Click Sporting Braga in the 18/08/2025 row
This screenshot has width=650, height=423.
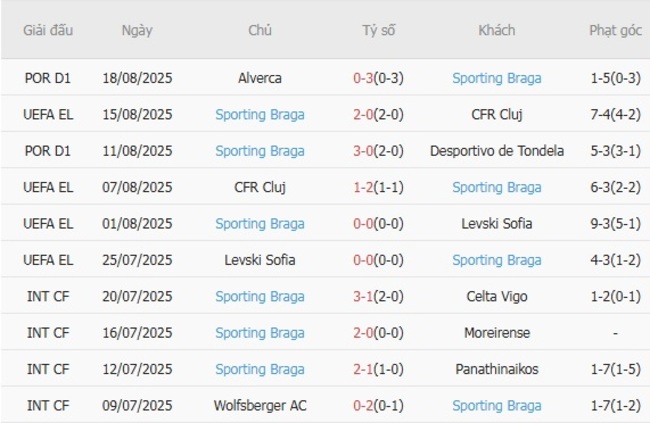pos(497,78)
